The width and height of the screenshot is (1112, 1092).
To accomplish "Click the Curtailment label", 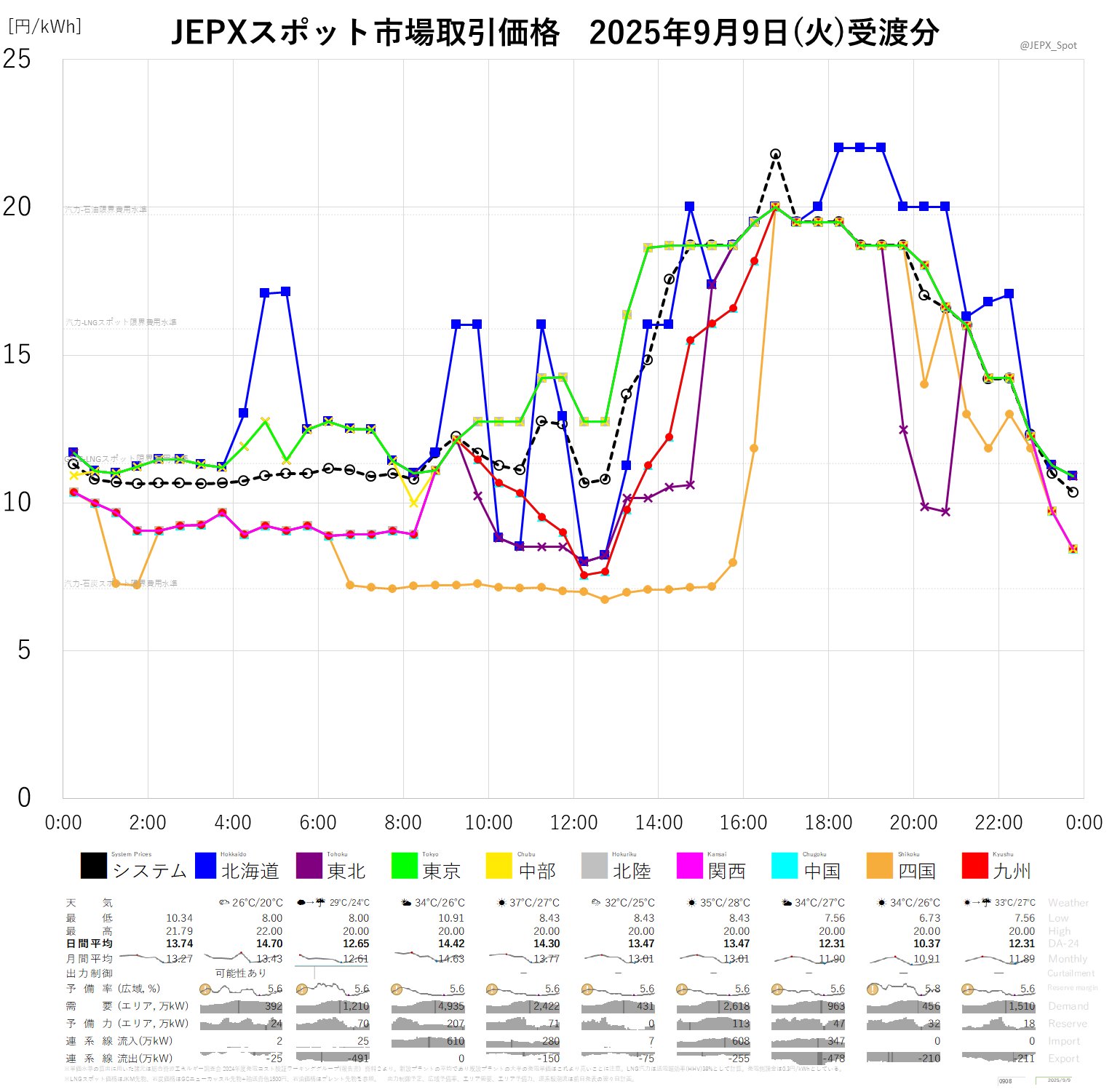I will (1071, 973).
